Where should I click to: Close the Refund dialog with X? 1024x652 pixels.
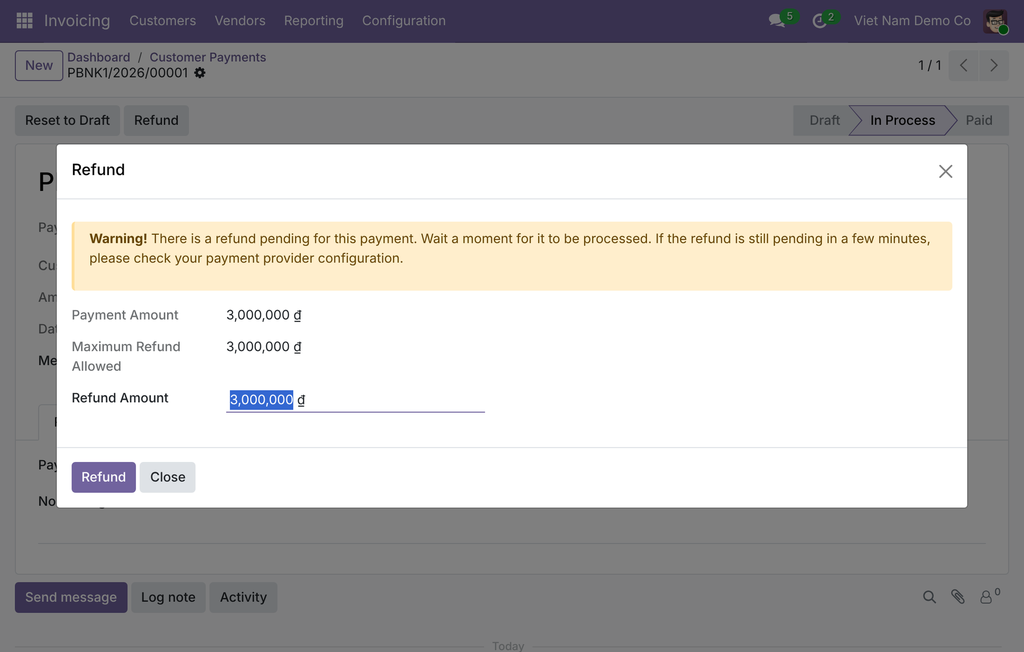(x=945, y=171)
